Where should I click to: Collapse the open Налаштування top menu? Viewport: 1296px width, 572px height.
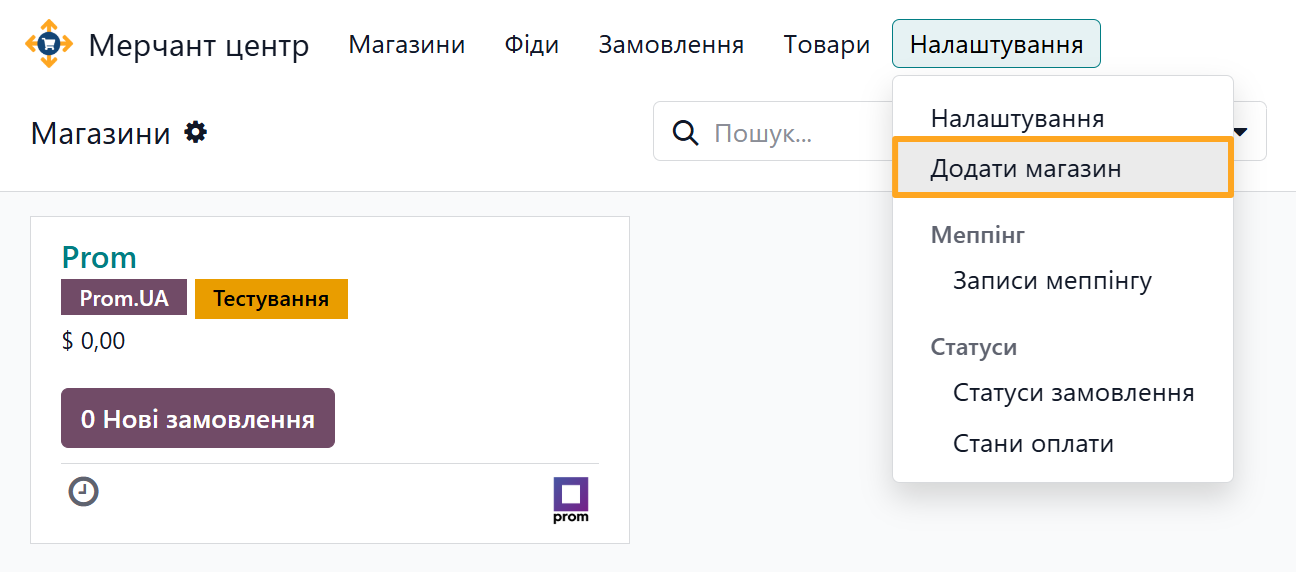pos(995,45)
